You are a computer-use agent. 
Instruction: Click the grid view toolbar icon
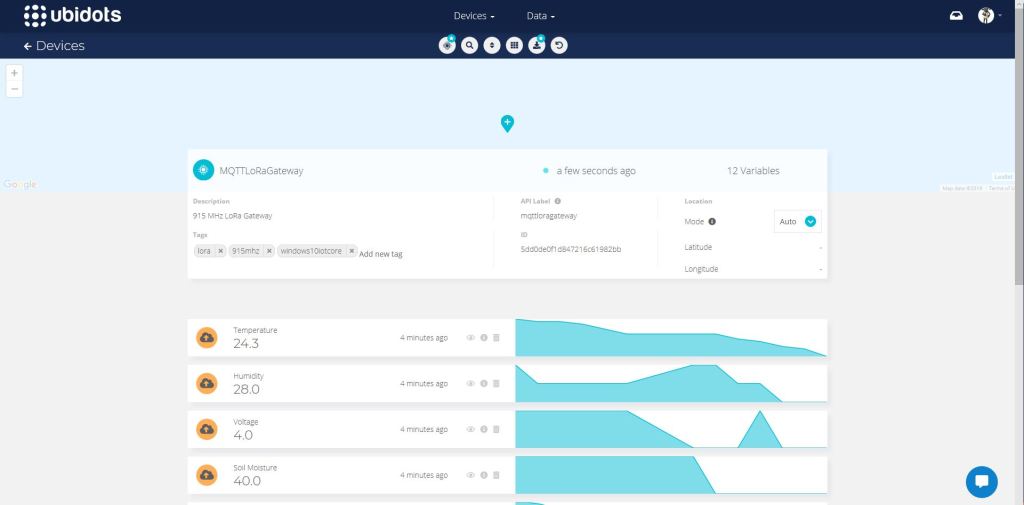514,45
